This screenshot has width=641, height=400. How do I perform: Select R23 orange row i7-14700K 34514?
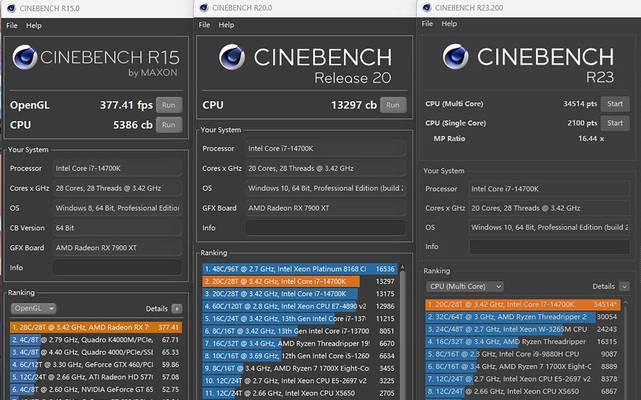(x=523, y=304)
